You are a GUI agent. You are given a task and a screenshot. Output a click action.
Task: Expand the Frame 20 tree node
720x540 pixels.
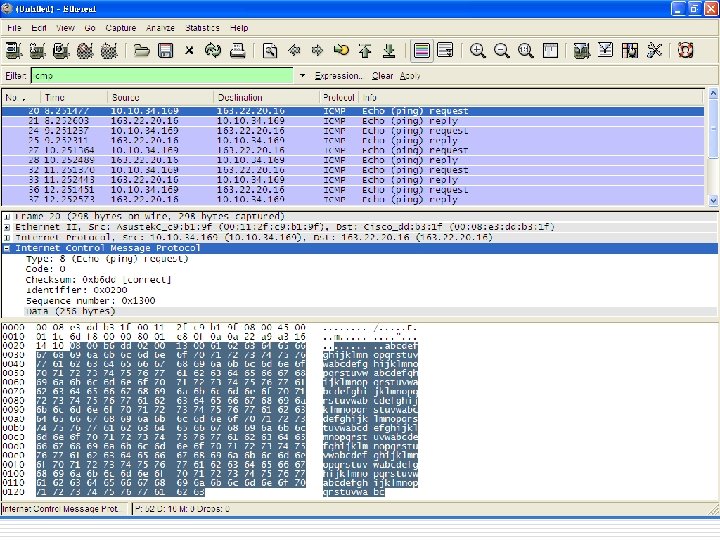7,216
